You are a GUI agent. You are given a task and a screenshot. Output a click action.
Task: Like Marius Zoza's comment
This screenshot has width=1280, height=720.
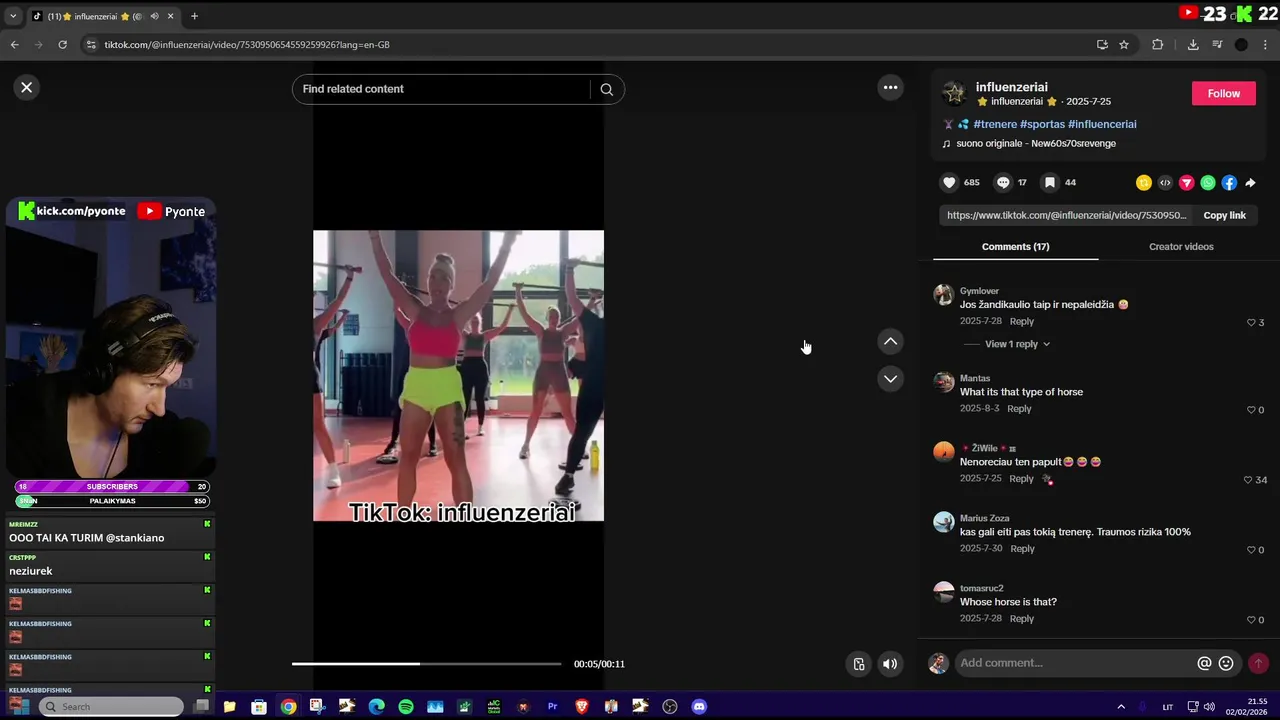click(1251, 550)
